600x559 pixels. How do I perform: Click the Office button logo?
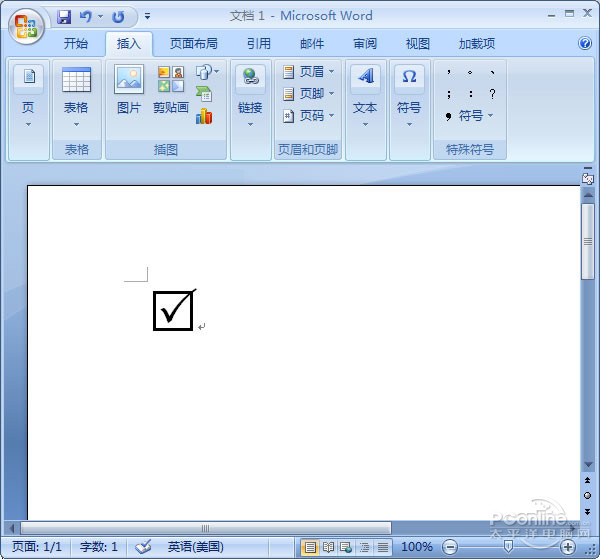pyautogui.click(x=27, y=25)
